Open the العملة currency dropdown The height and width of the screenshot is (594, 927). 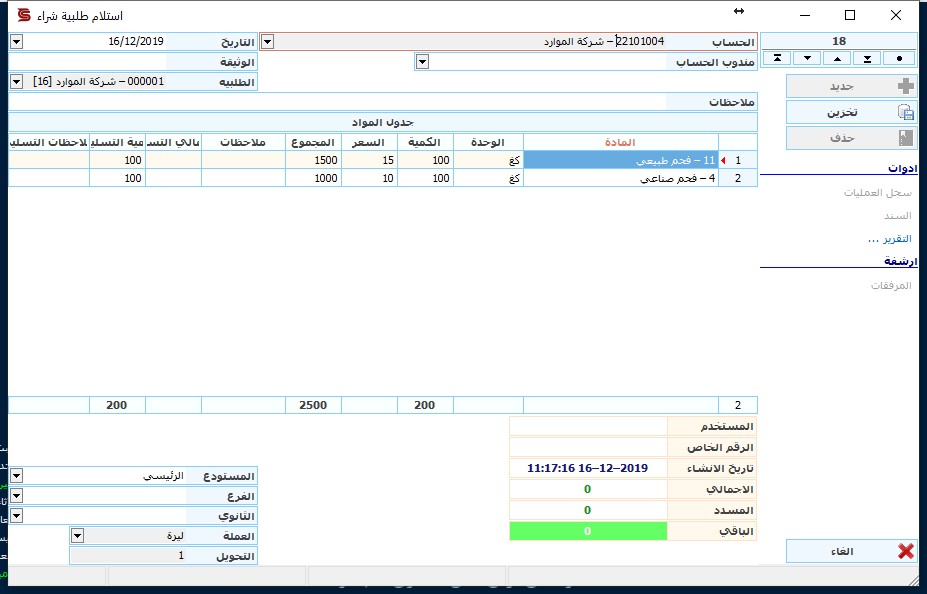(x=77, y=536)
